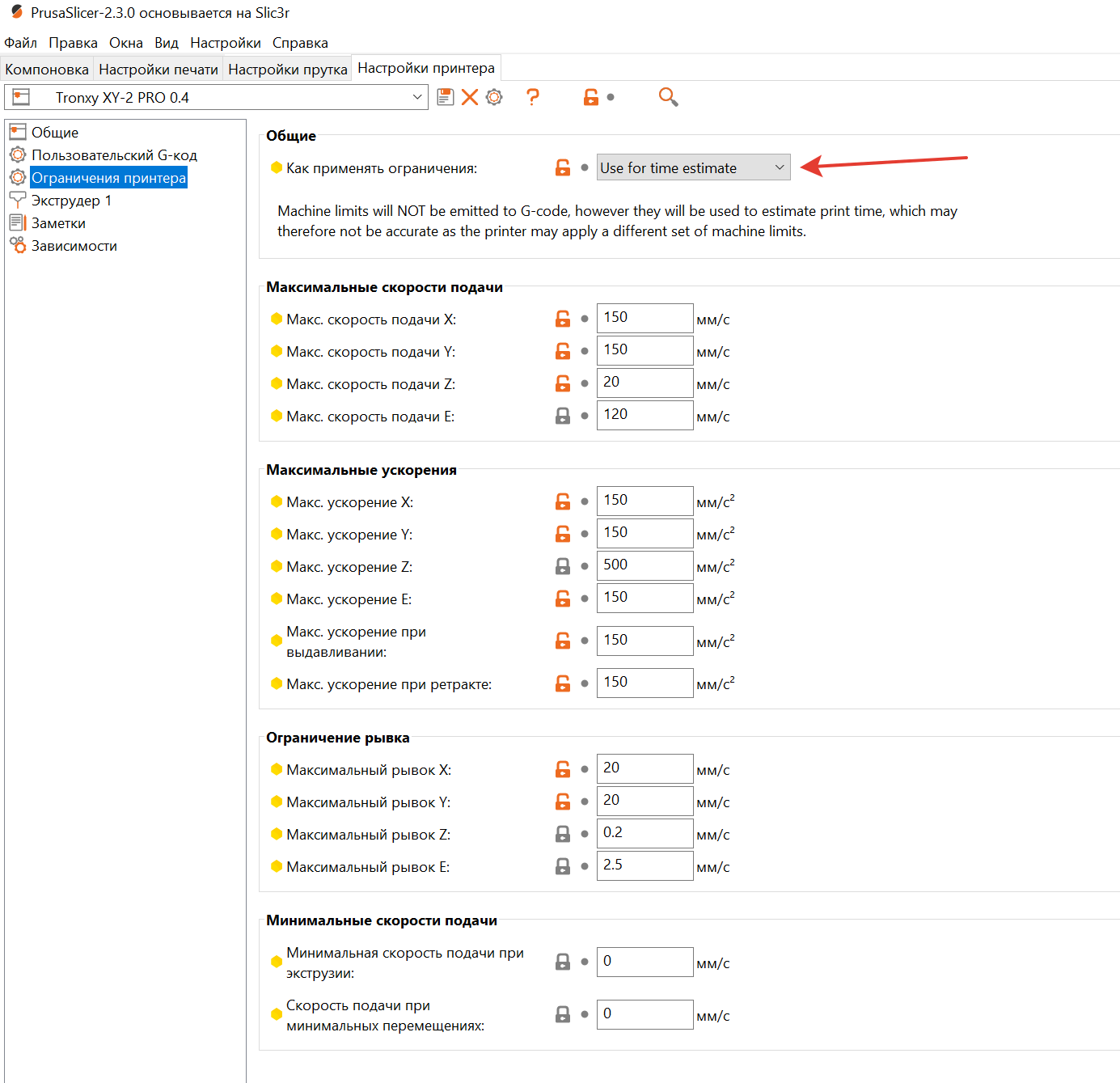Switch to the Настройки прутка tab
1120x1083 pixels.
[288, 70]
